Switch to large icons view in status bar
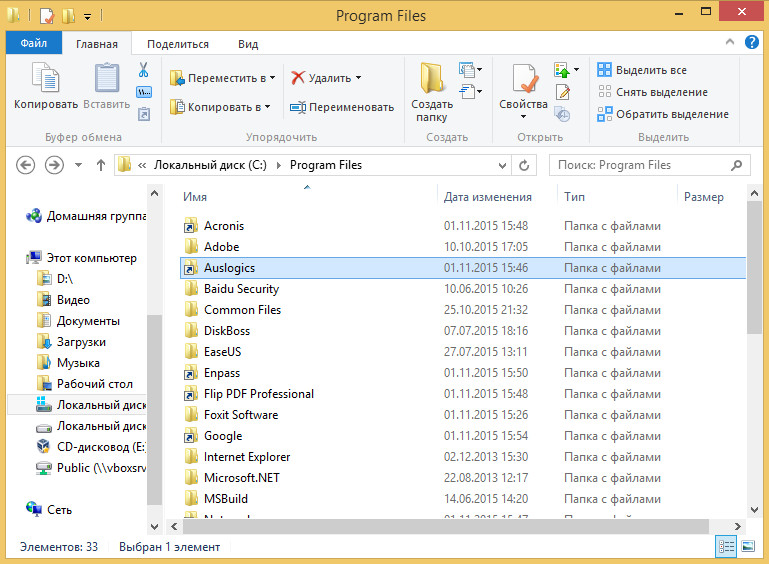 click(748, 546)
